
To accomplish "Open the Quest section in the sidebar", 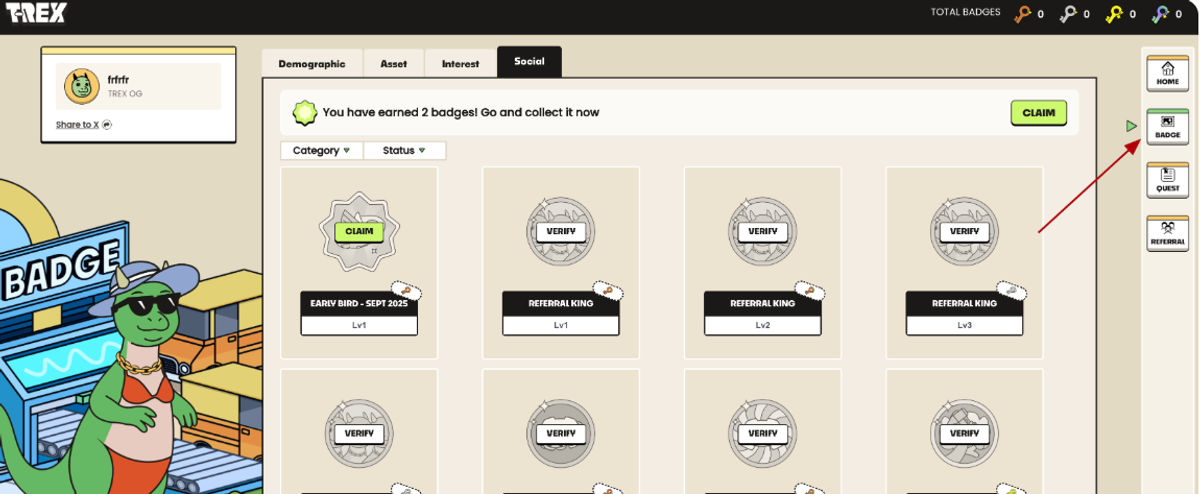I will pos(1167,180).
